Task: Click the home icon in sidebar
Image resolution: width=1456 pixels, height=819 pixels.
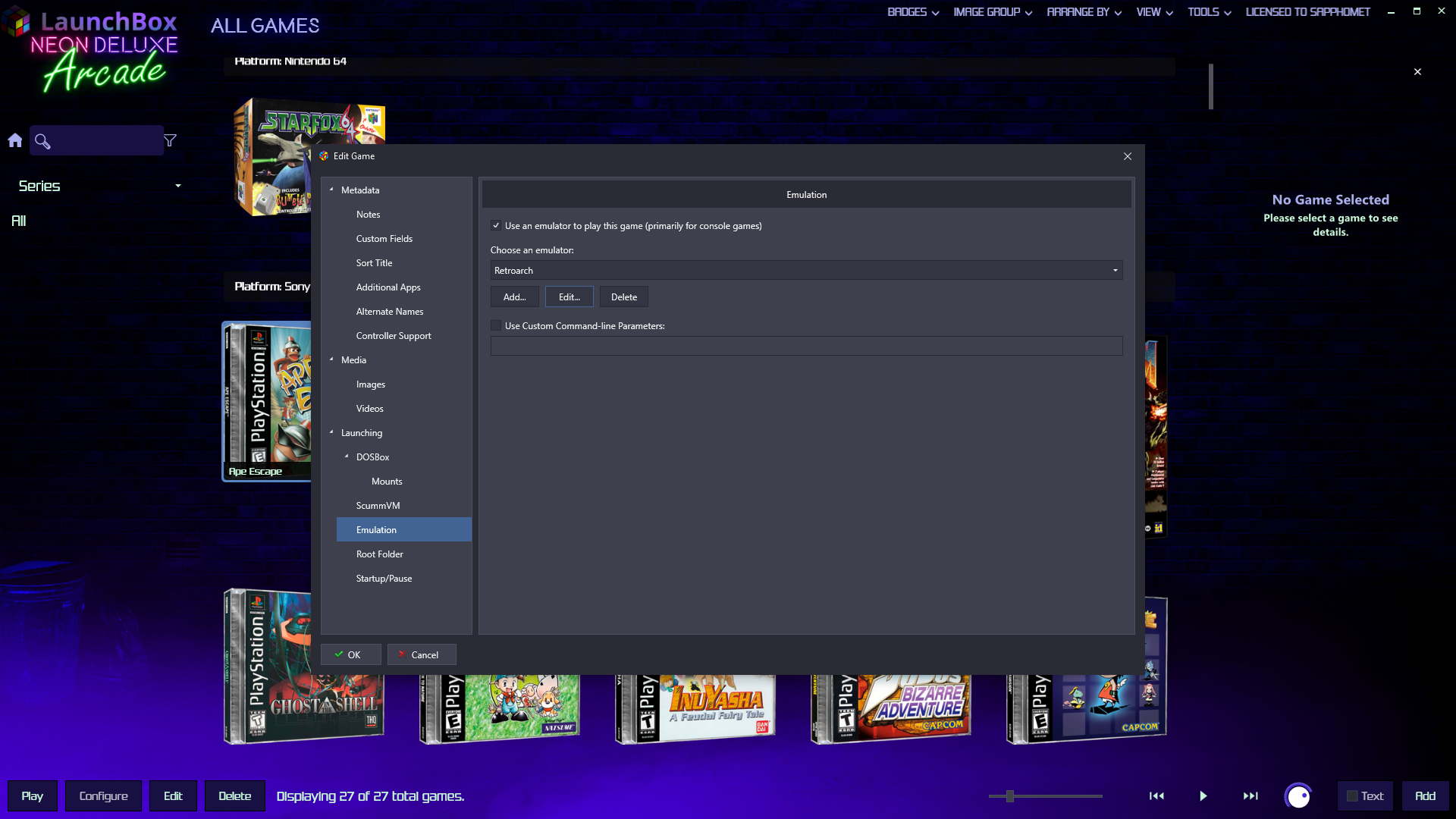Action: 15,140
